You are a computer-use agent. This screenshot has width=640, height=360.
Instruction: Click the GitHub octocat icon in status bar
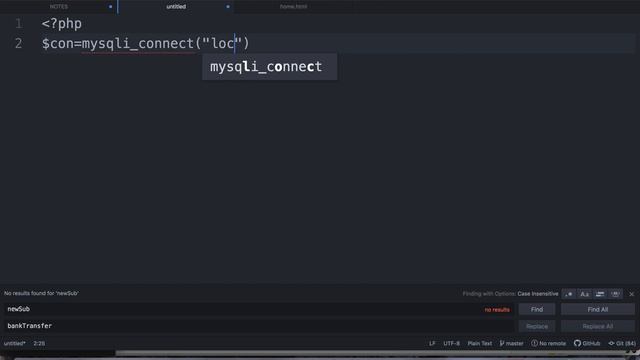click(x=577, y=344)
